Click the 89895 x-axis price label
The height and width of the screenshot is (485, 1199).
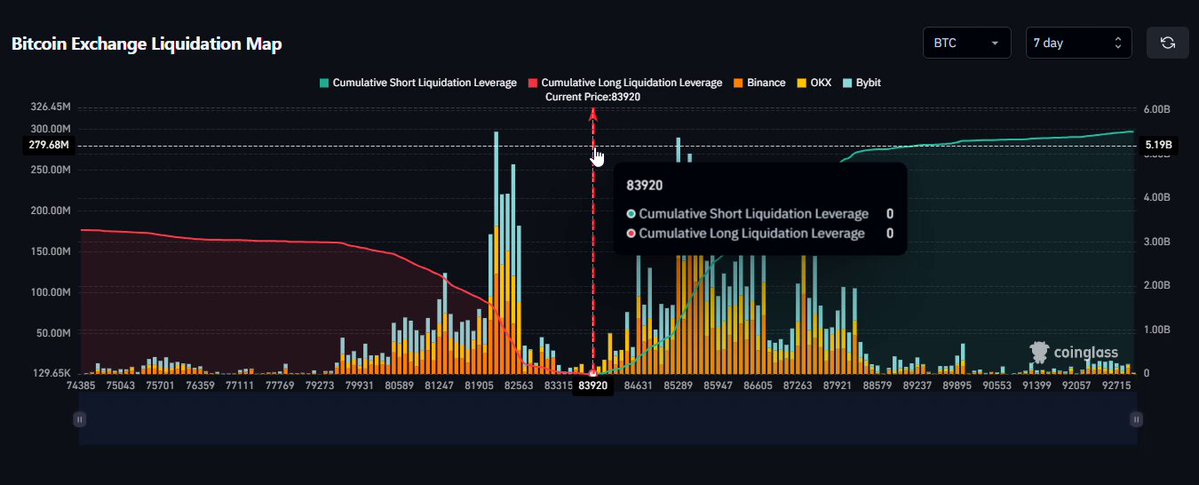pos(957,386)
